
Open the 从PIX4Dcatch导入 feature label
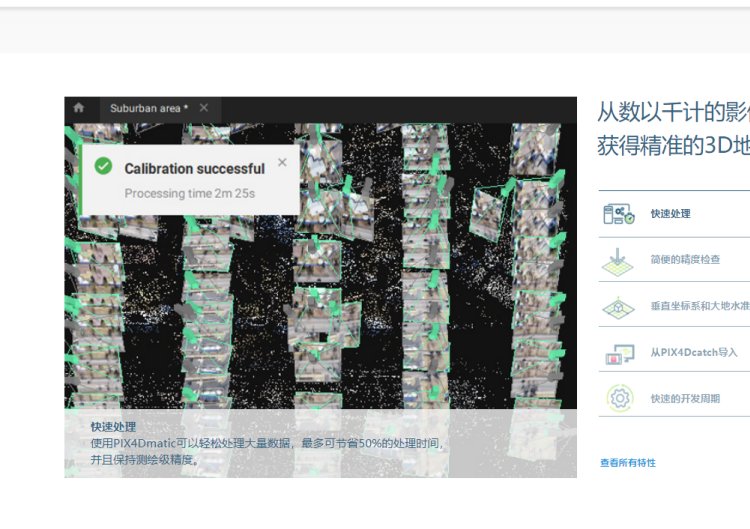[692, 353]
